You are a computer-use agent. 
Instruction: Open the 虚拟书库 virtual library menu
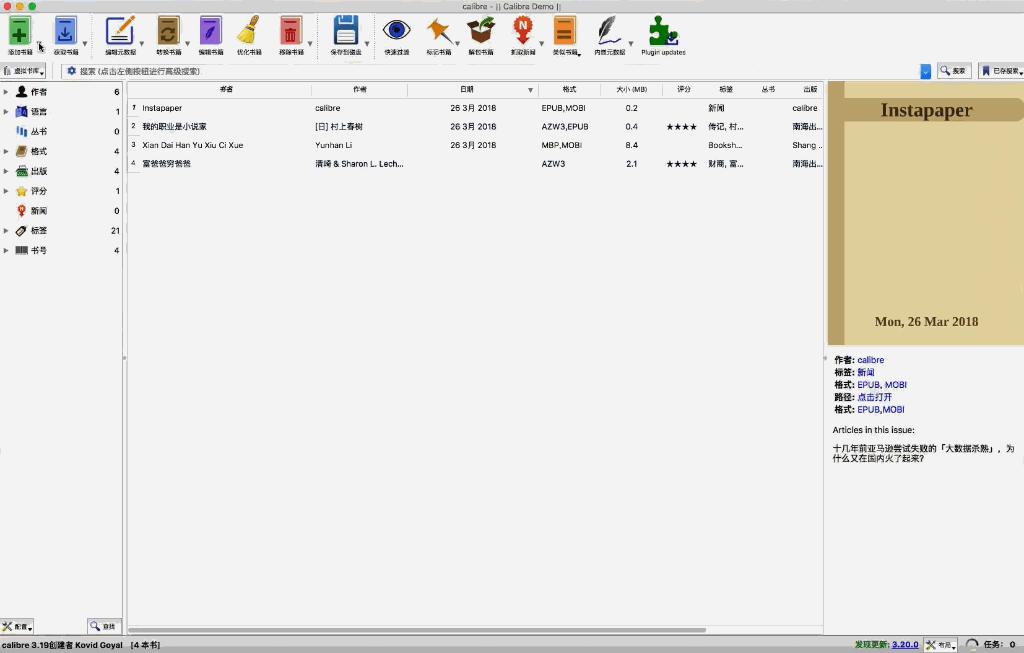24,71
